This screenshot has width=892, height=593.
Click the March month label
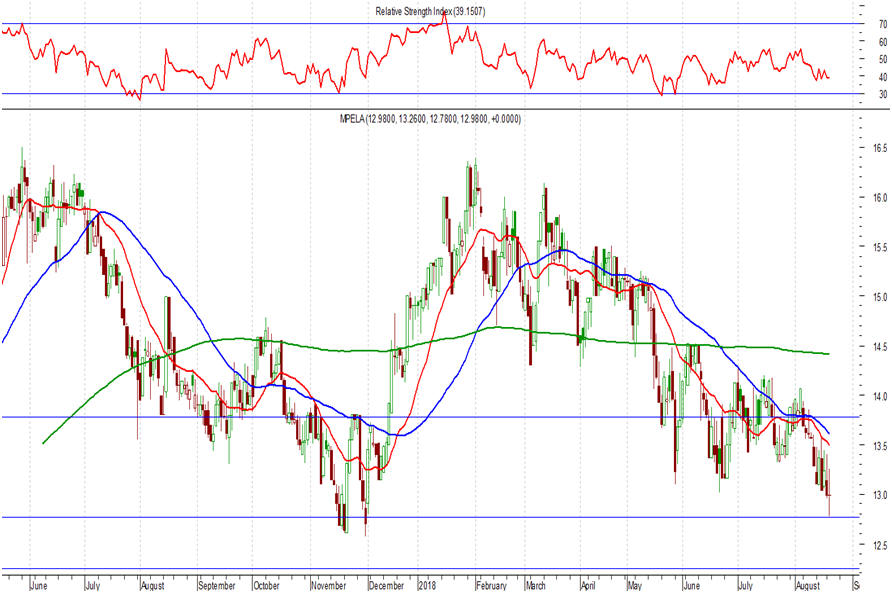(x=535, y=585)
